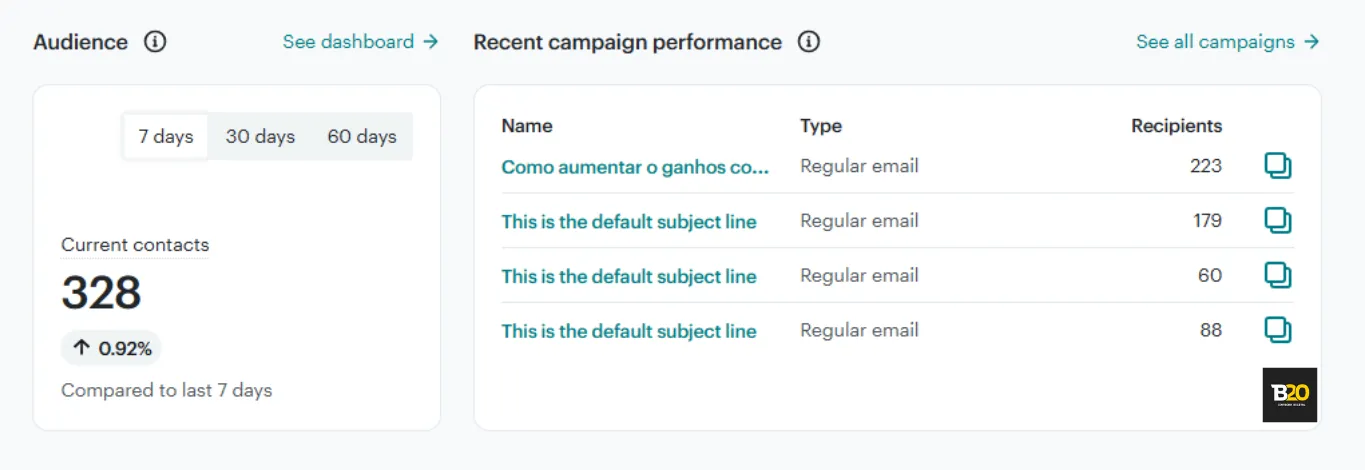The image size is (1365, 470).
Task: Select the 7 days range
Action: [166, 137]
